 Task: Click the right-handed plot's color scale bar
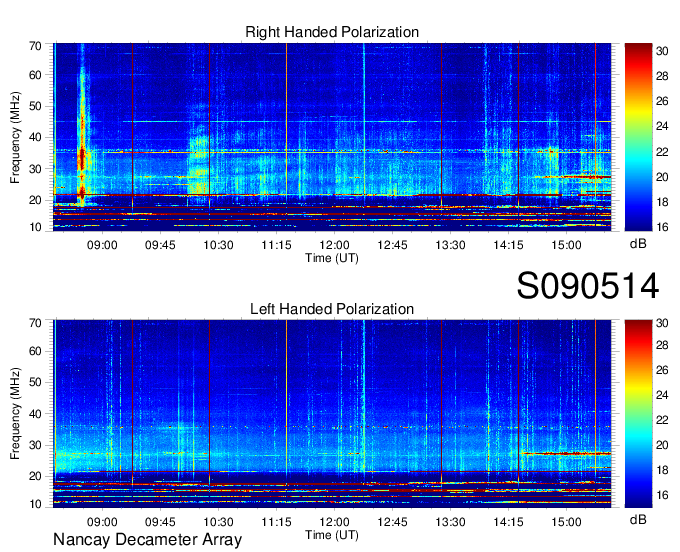pos(638,137)
